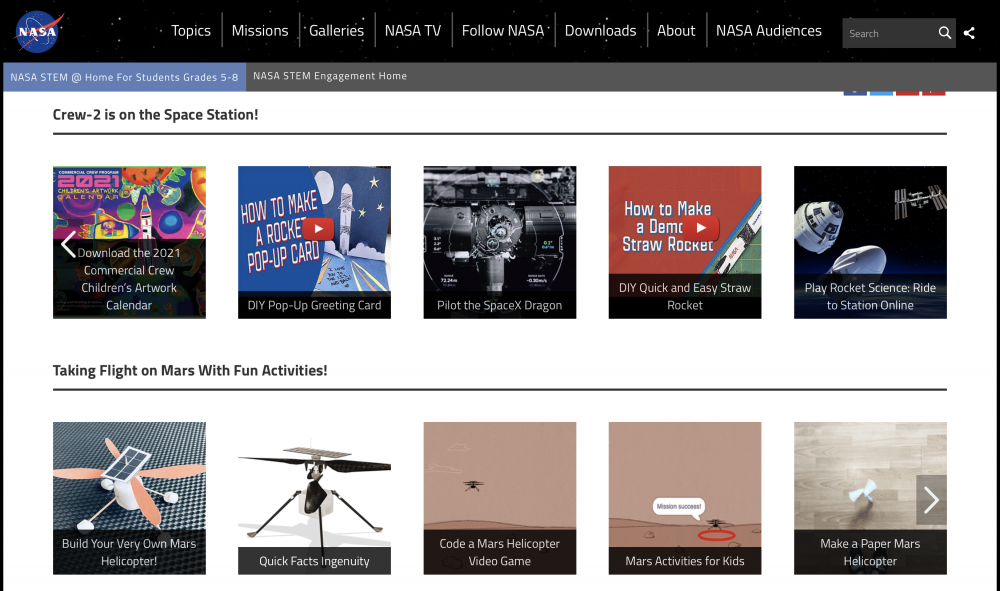Open the share icon
Screen dimensions: 1000x591
pyautogui.click(x=969, y=33)
